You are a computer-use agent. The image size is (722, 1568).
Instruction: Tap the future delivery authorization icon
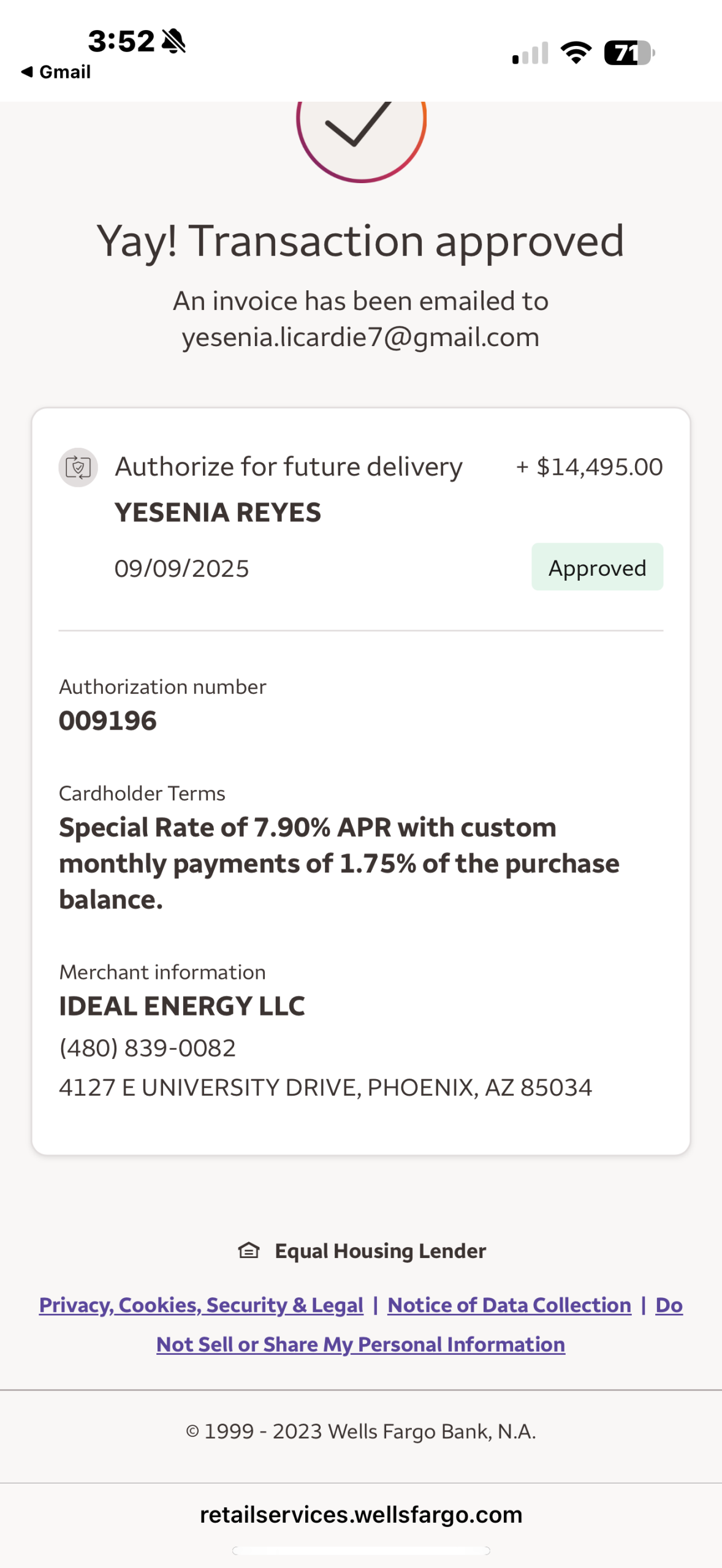[x=78, y=467]
